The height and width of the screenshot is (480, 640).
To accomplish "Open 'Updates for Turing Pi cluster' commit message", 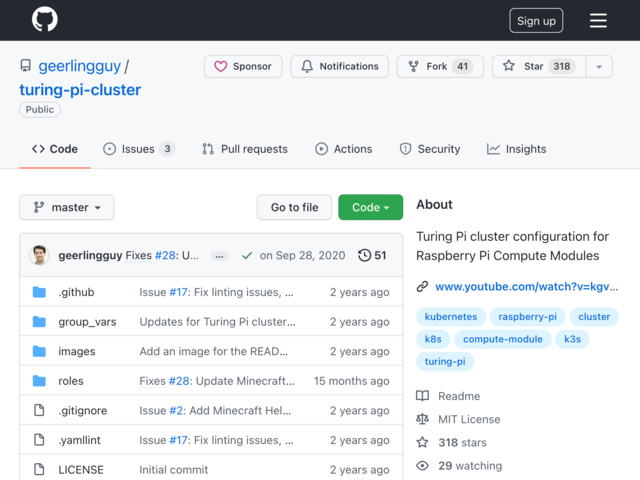I will [218, 322].
